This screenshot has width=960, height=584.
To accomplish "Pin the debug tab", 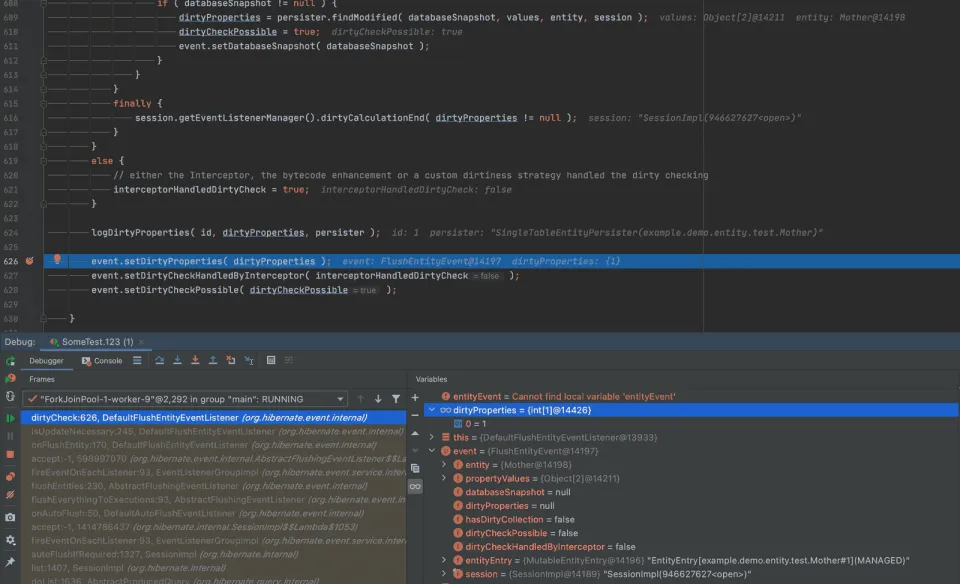I will pos(10,562).
